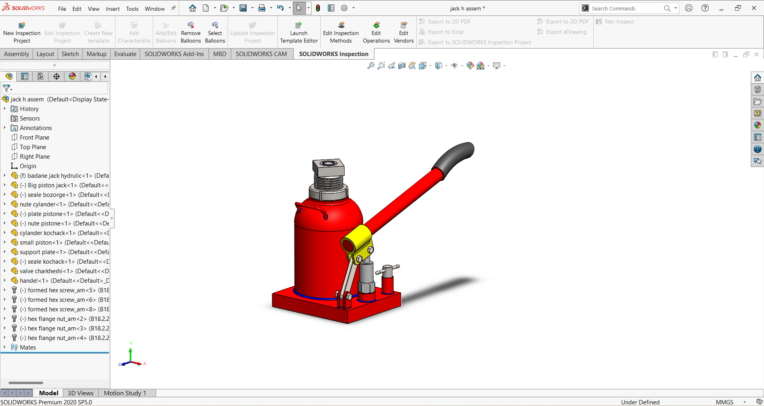Open the DimXpertManager crosshair tab
Screen dimensions: 764x406
coord(57,76)
